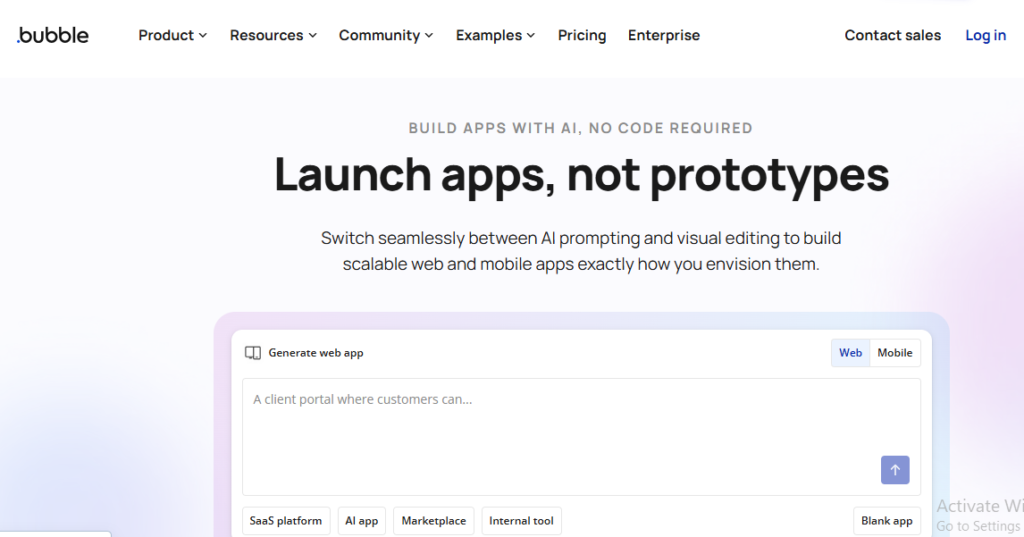
Task: Click the Generate web app label
Action: [316, 353]
